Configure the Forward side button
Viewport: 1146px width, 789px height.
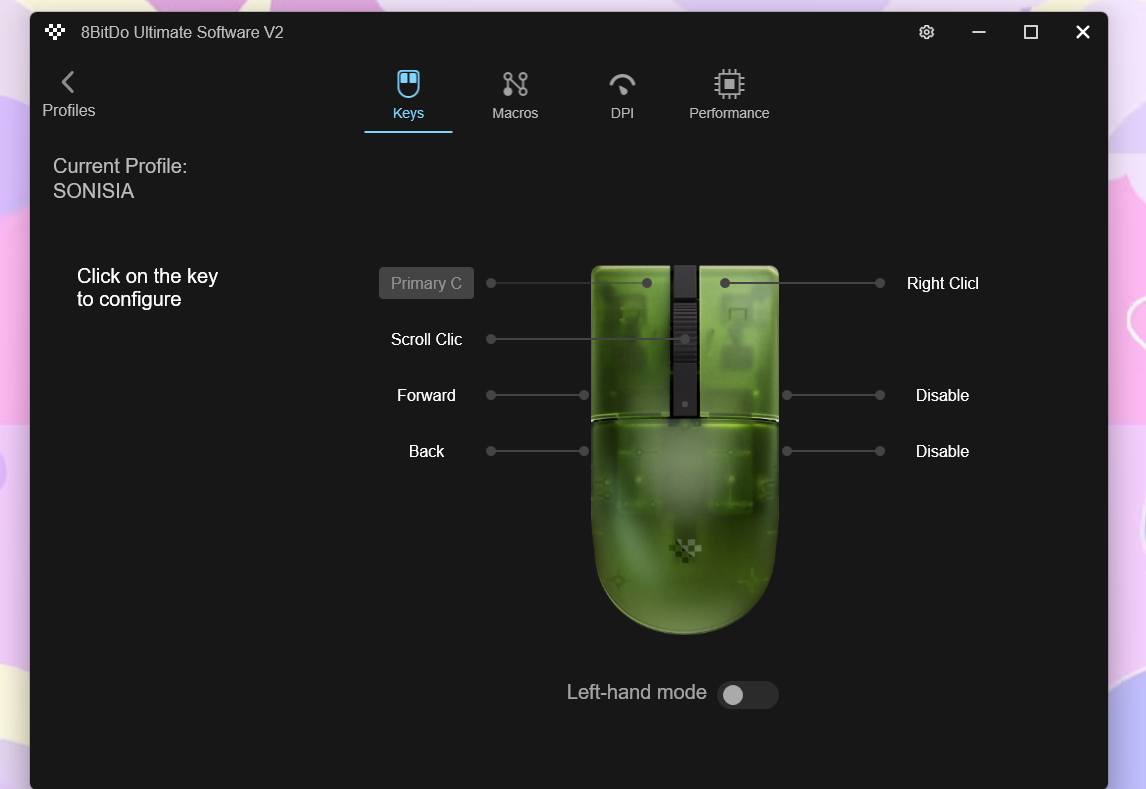click(x=426, y=395)
